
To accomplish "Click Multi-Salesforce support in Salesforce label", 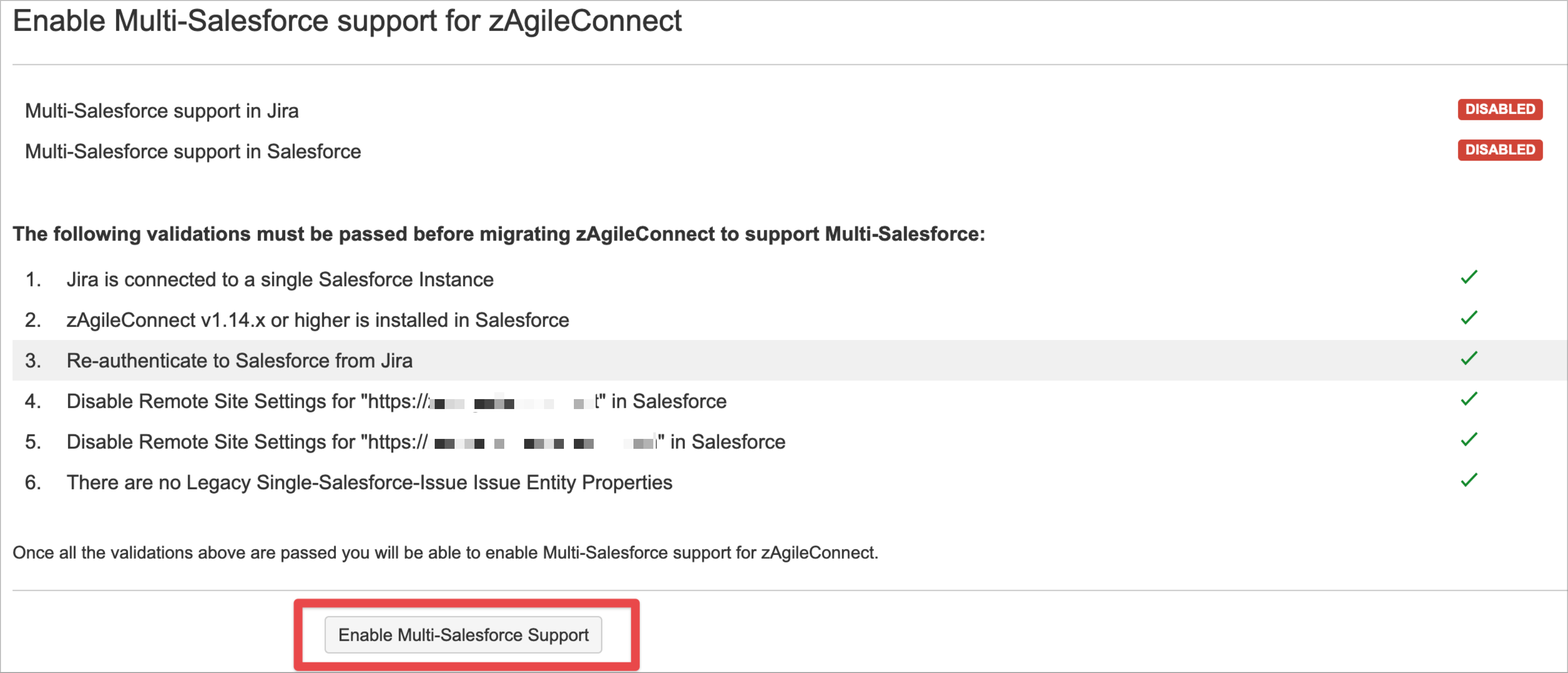I will [x=192, y=152].
